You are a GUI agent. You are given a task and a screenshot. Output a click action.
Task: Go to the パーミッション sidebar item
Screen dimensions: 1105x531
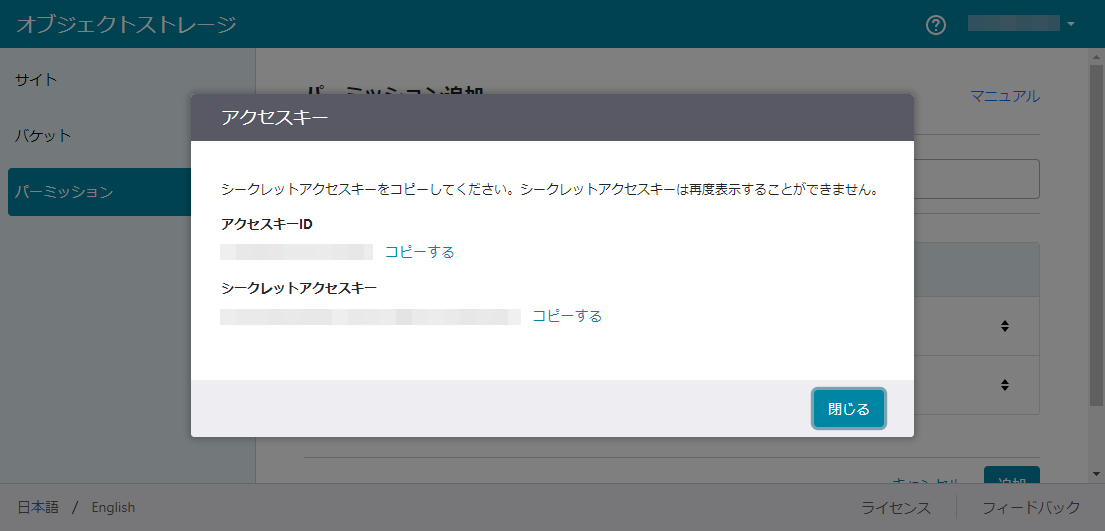[x=64, y=192]
